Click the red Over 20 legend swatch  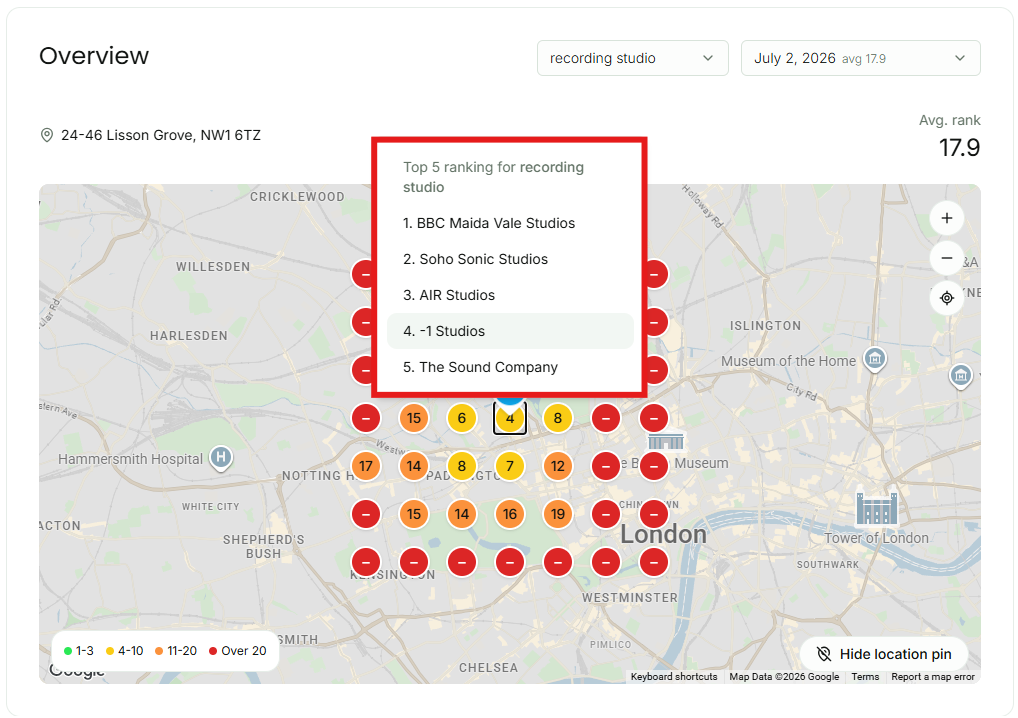[x=212, y=651]
